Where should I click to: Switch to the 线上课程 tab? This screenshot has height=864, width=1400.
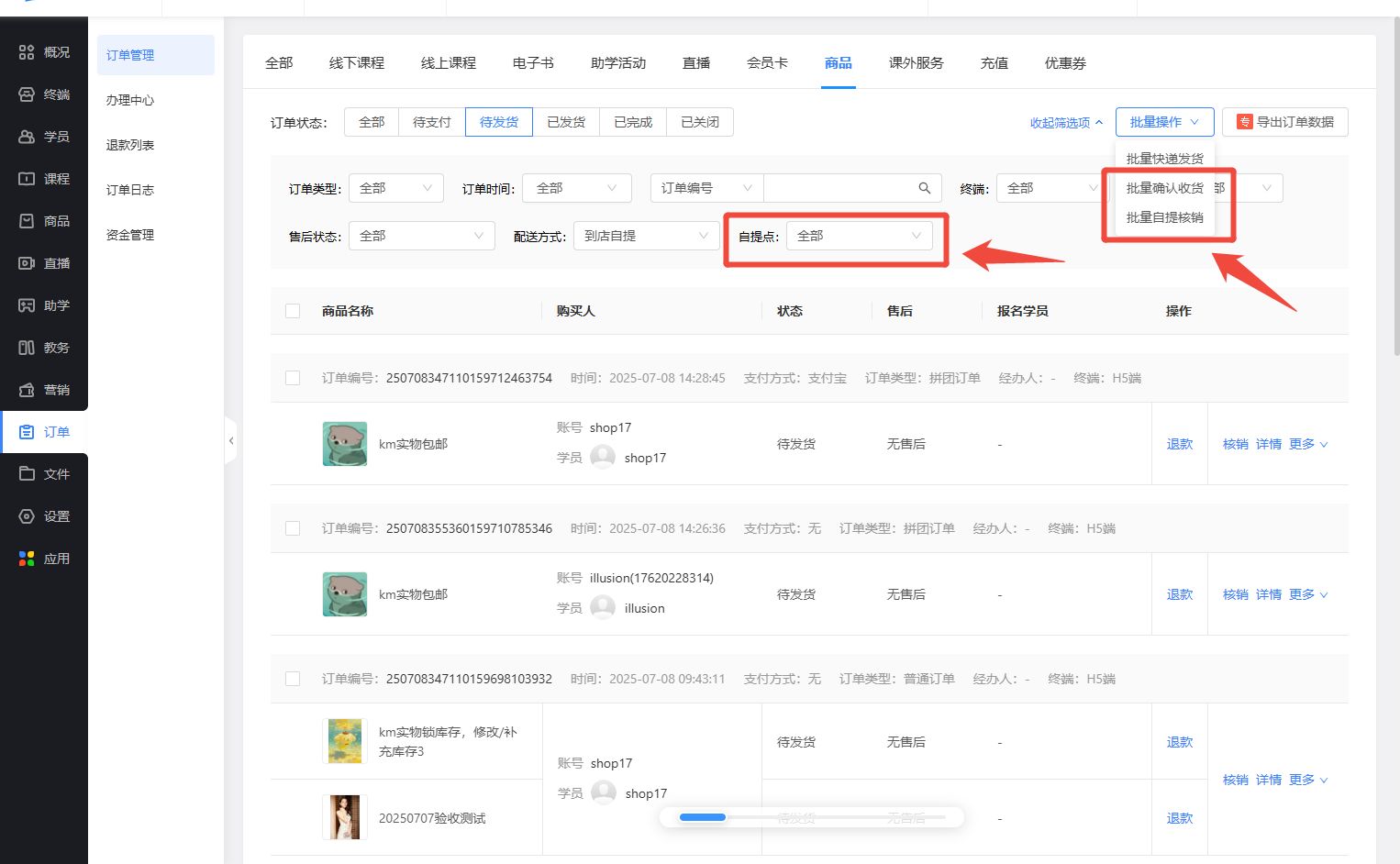[x=448, y=63]
